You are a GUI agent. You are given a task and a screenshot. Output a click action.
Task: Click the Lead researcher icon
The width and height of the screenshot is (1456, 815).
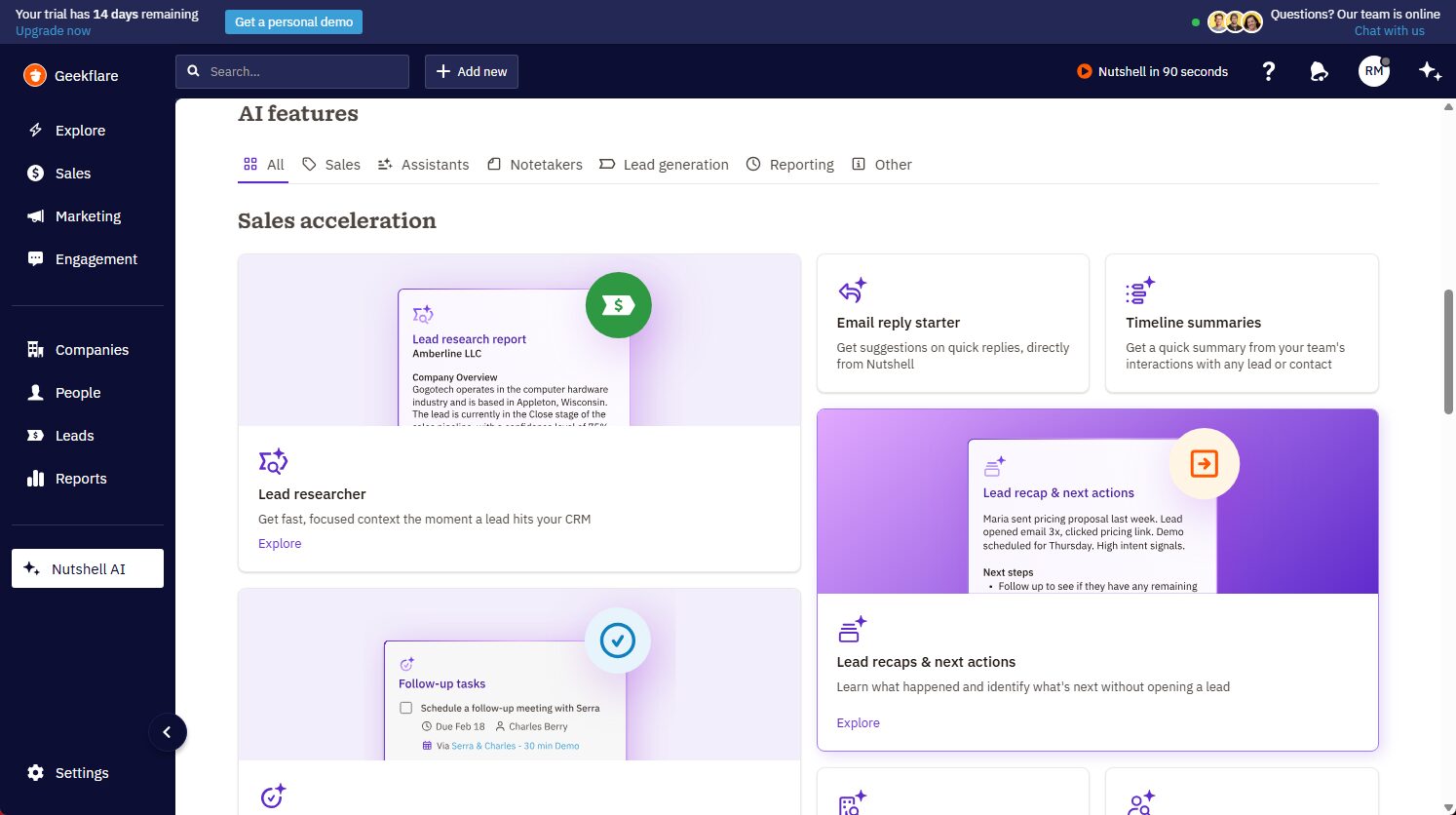tap(273, 461)
